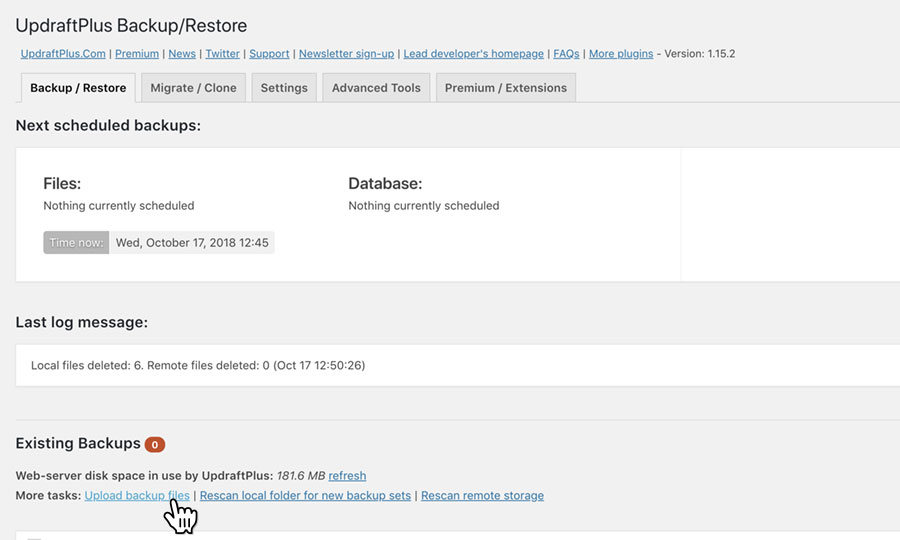This screenshot has width=900, height=540.
Task: Click the 'Files:' heading
Action: pyautogui.click(x=62, y=184)
